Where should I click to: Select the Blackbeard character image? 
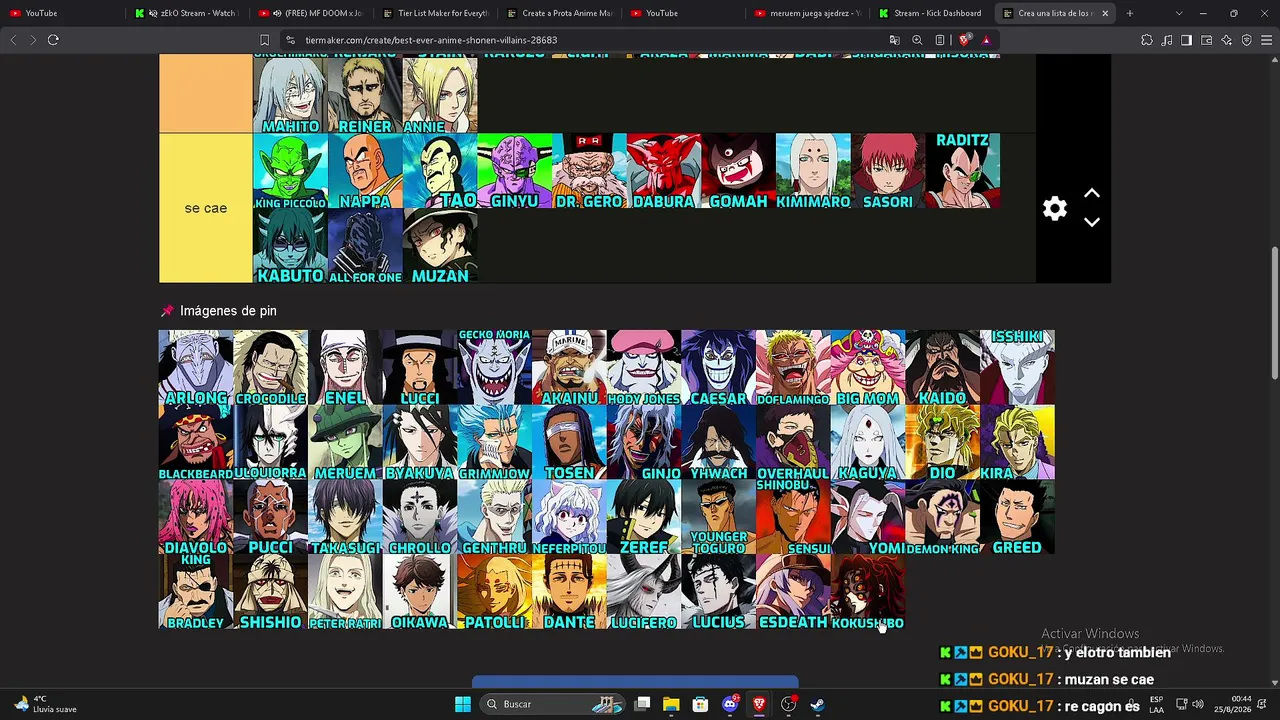(x=196, y=443)
